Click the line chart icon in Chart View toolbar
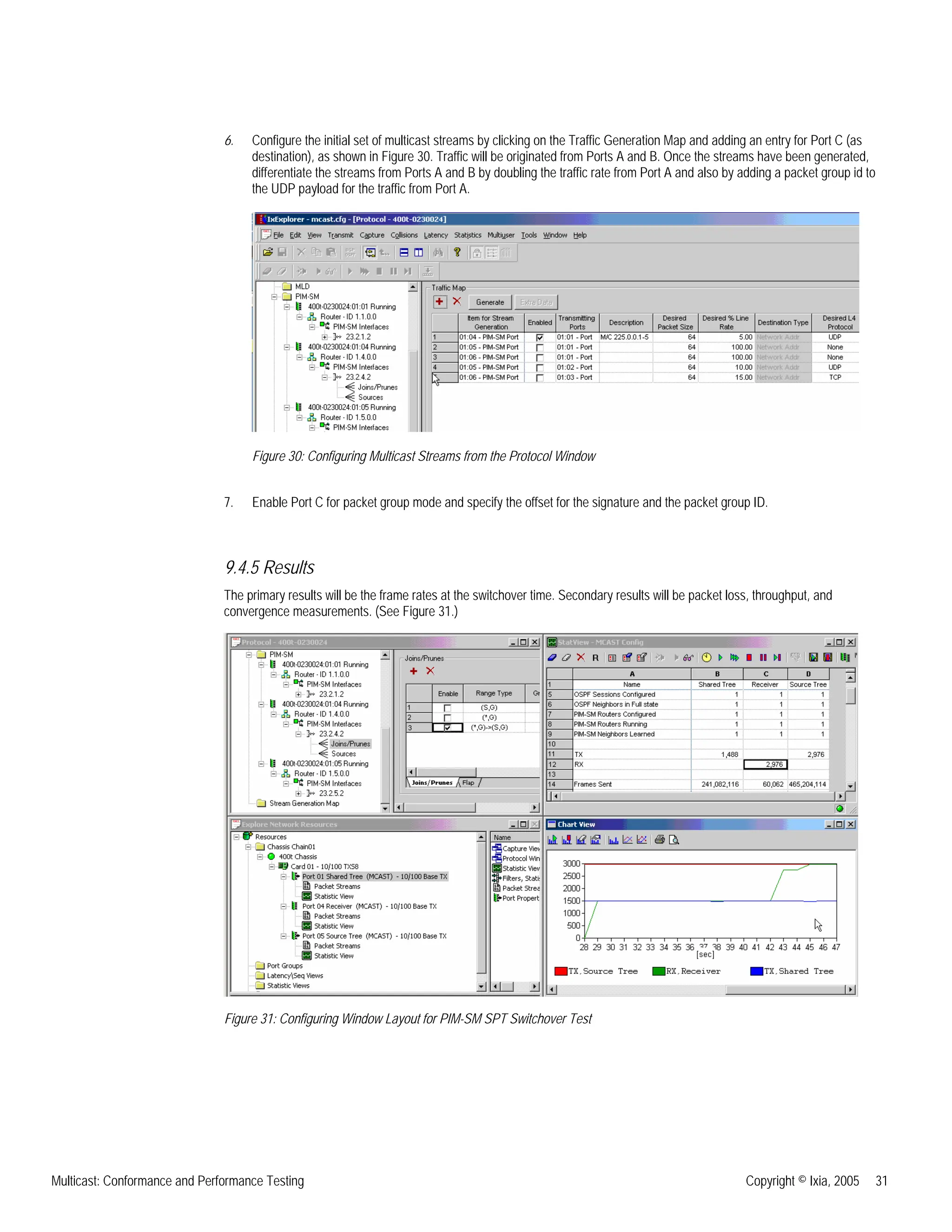This screenshot has height=1232, width=952. tap(627, 840)
